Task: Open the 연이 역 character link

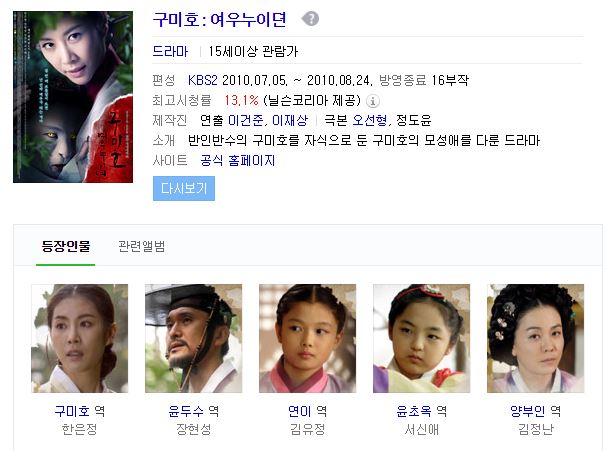Action: (x=307, y=411)
